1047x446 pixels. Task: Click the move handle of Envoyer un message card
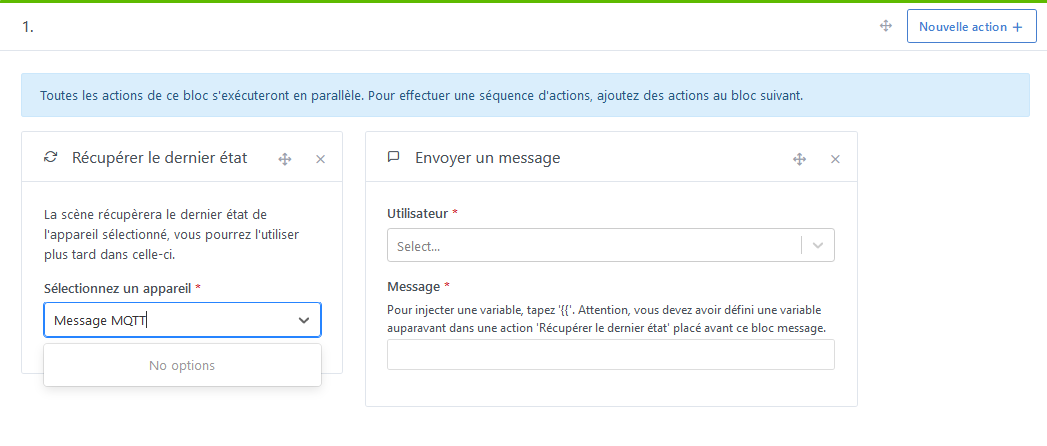coord(799,159)
